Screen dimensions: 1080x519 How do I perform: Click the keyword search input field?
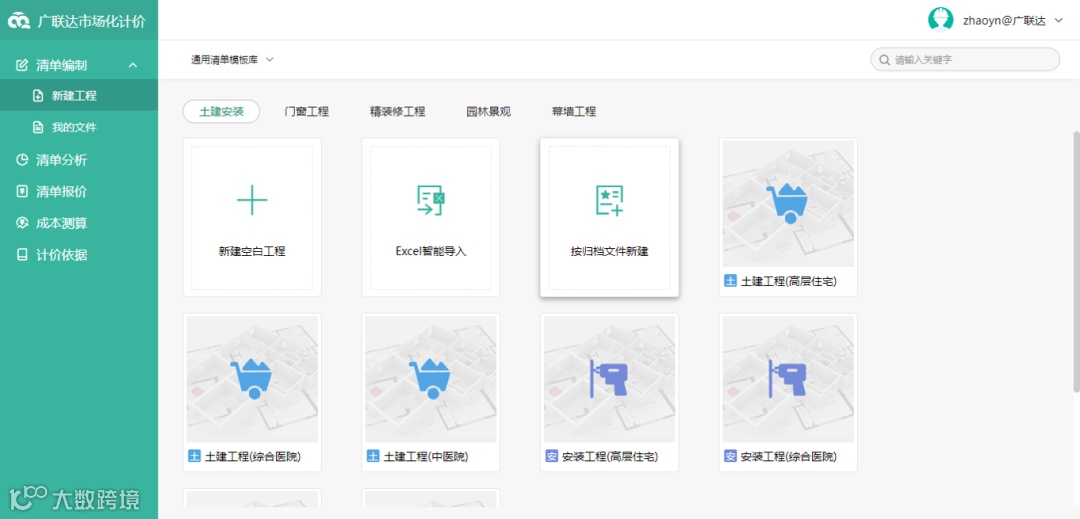pyautogui.click(x=965, y=60)
